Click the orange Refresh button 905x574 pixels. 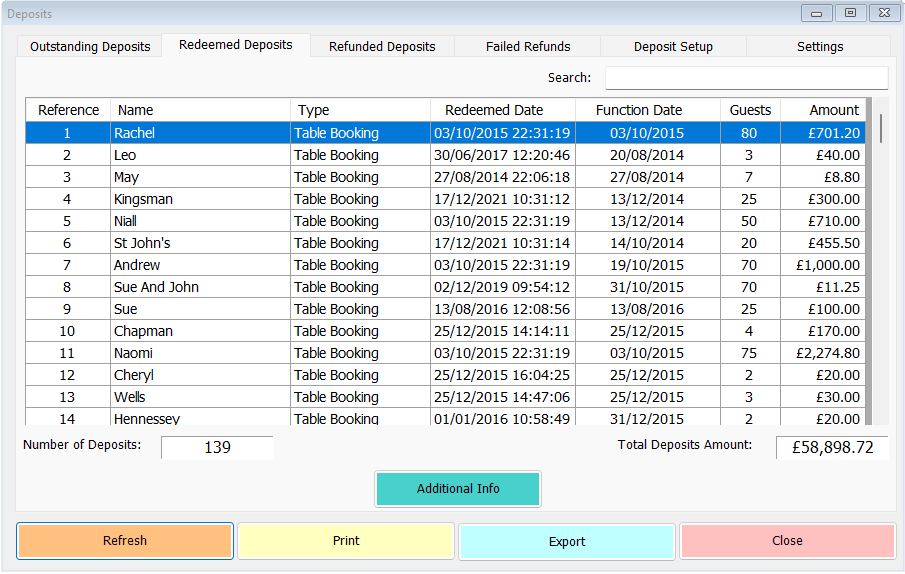(125, 541)
